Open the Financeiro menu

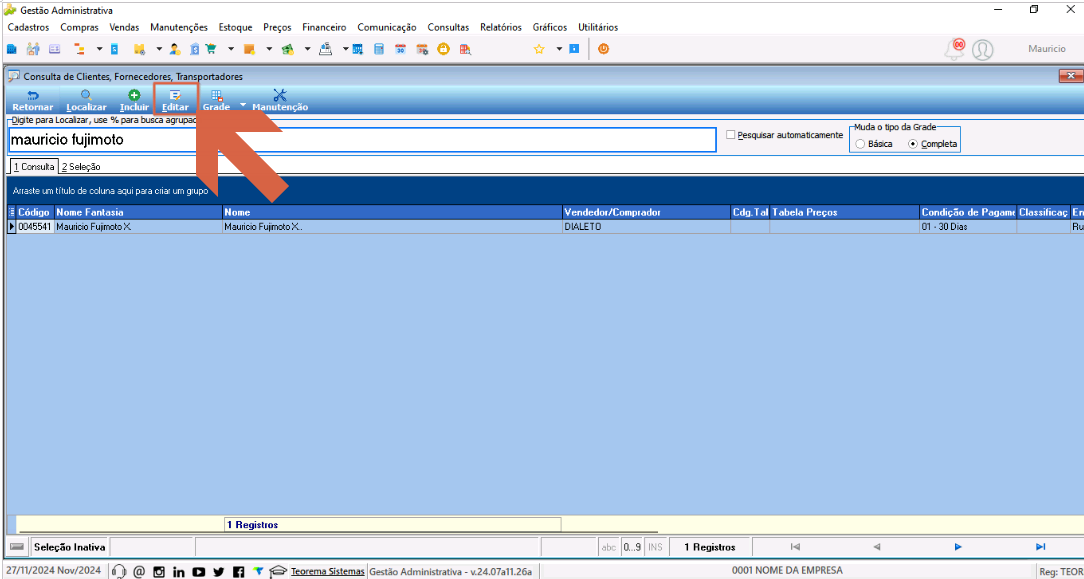pyautogui.click(x=324, y=28)
